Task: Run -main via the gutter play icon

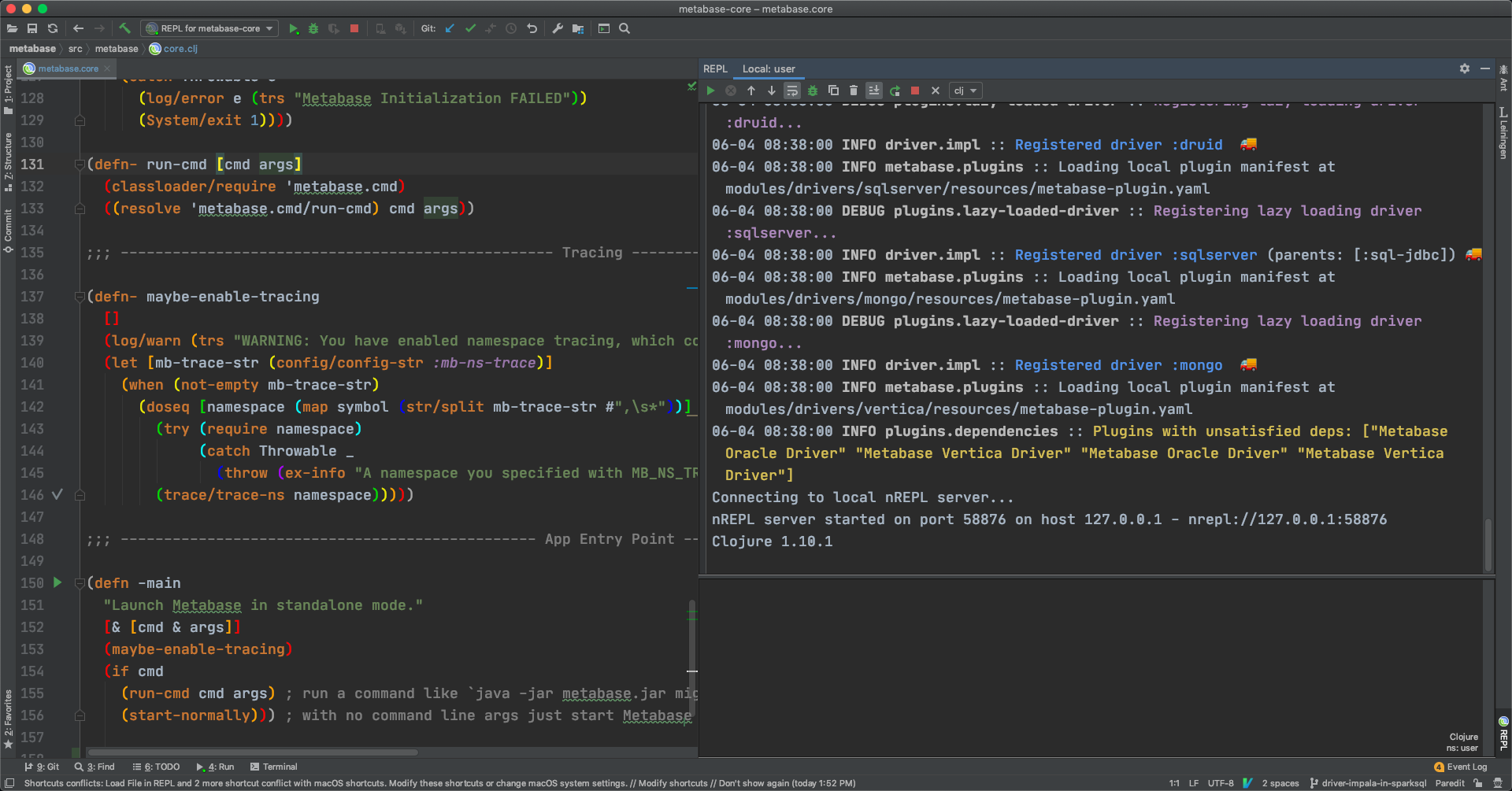Action: coord(57,582)
